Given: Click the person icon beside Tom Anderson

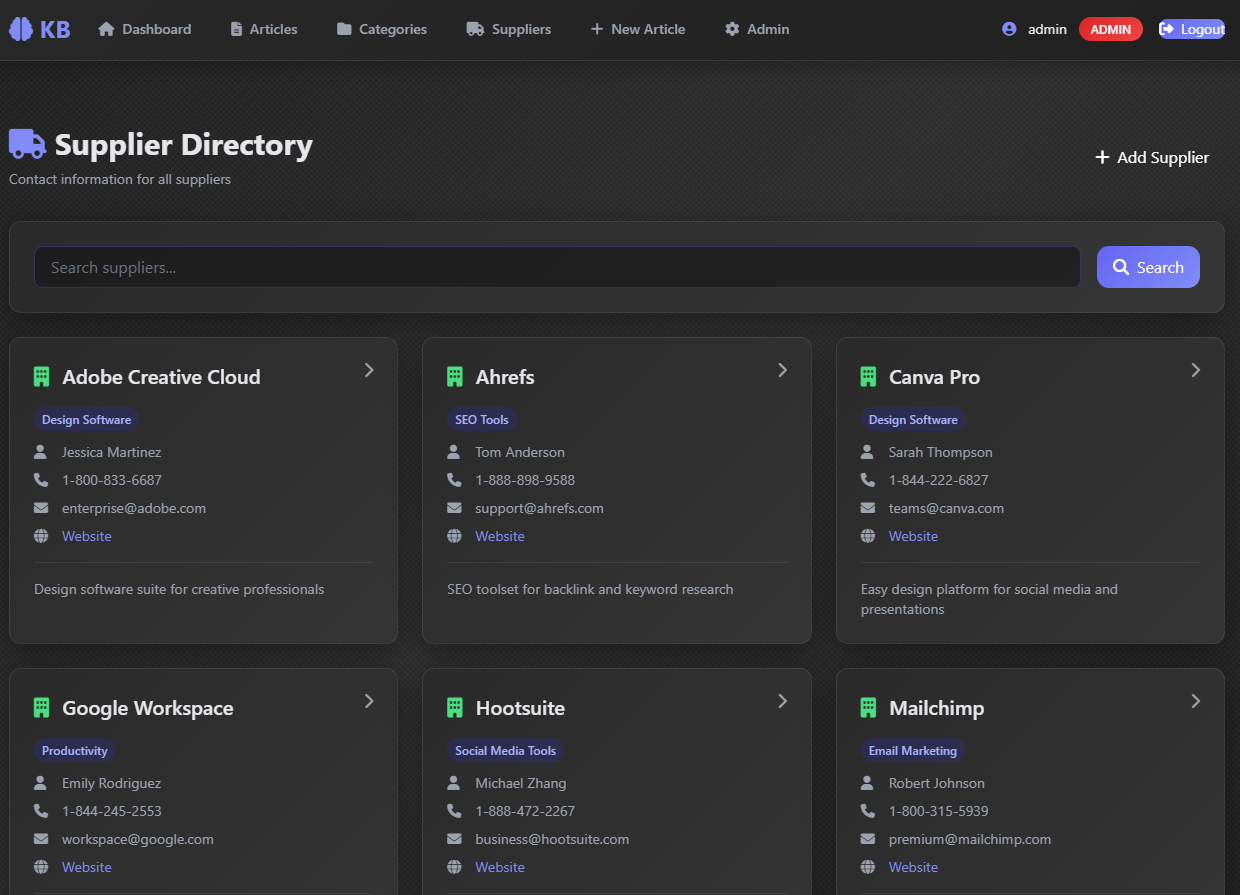Looking at the screenshot, I should (454, 452).
